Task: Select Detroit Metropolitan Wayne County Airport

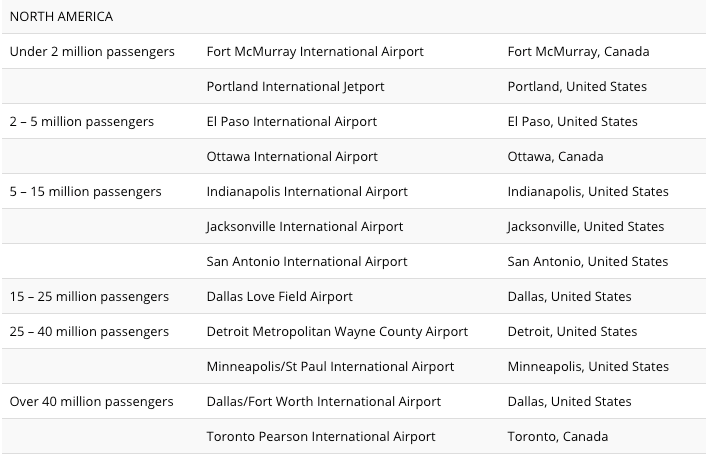Action: tap(337, 332)
